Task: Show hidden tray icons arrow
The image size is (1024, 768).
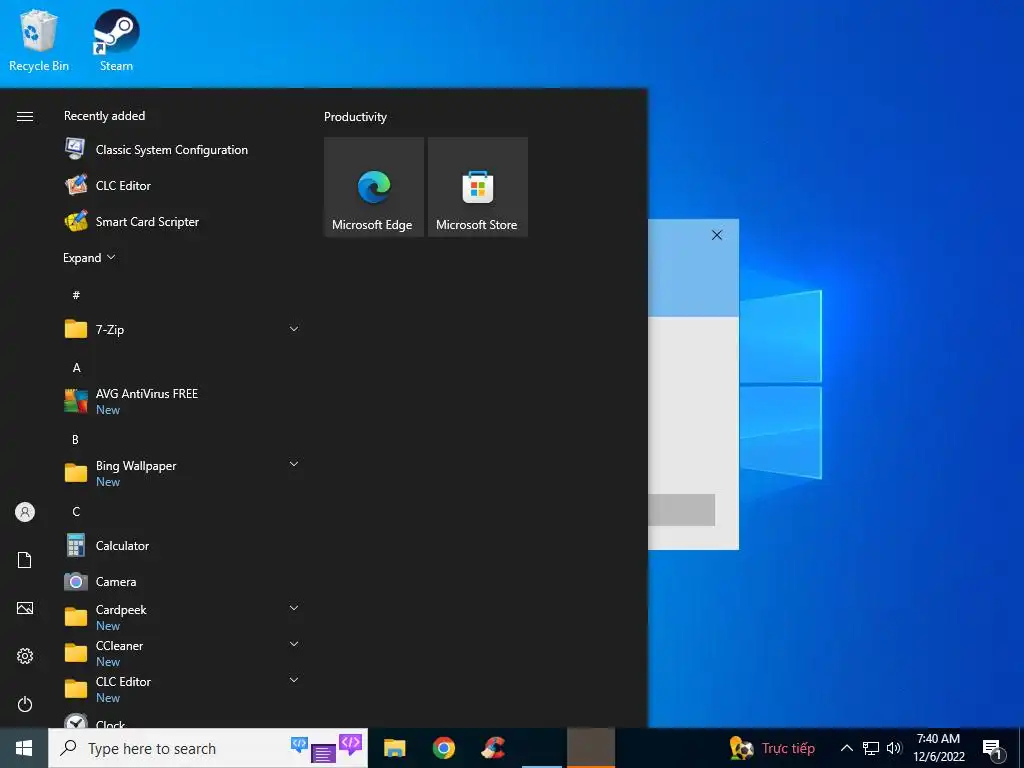Action: pos(846,748)
